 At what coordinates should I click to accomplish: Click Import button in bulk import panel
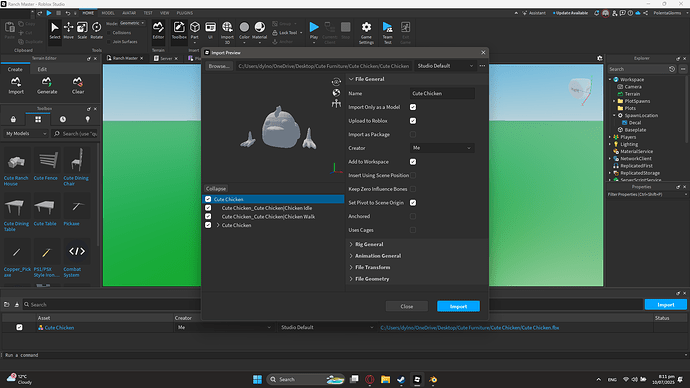(665, 304)
